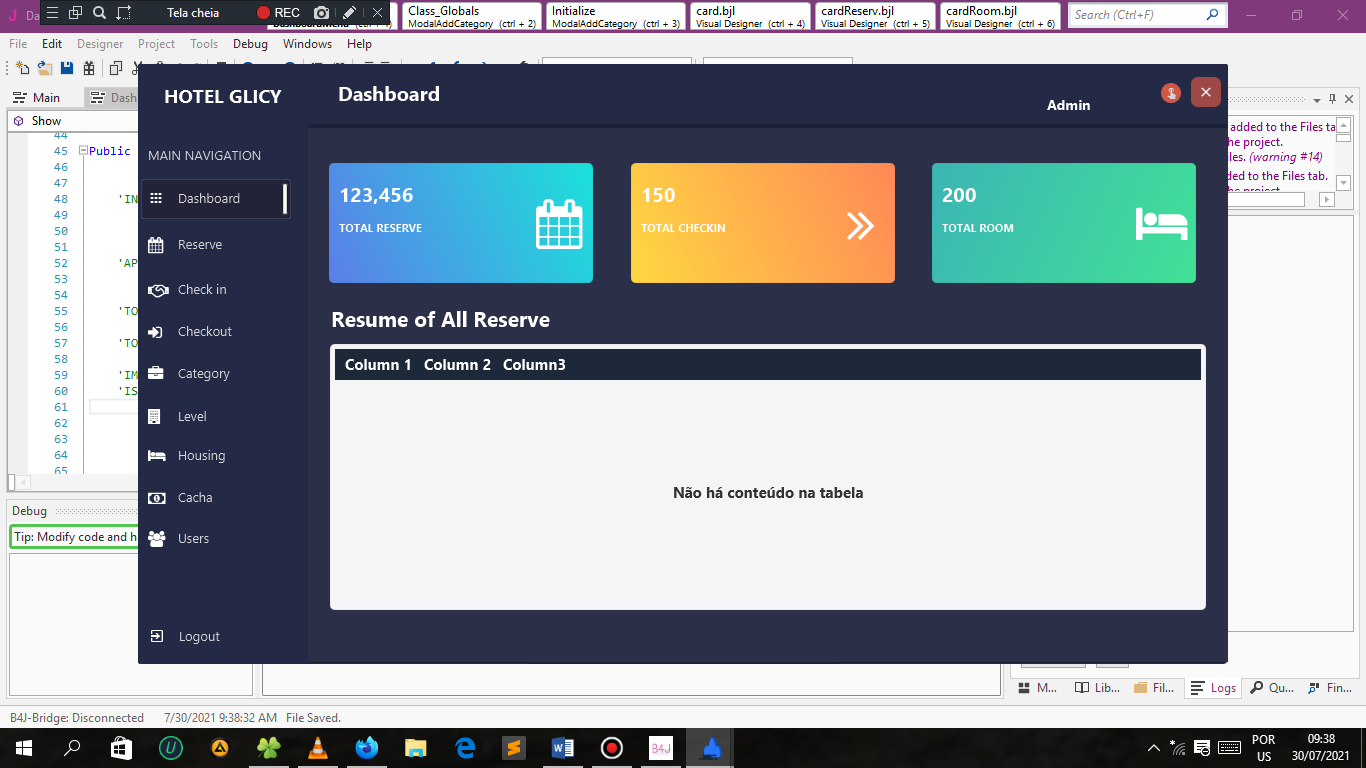This screenshot has width=1366, height=768.
Task: Click the red pointer hand icon near Admin
Action: tap(1171, 93)
